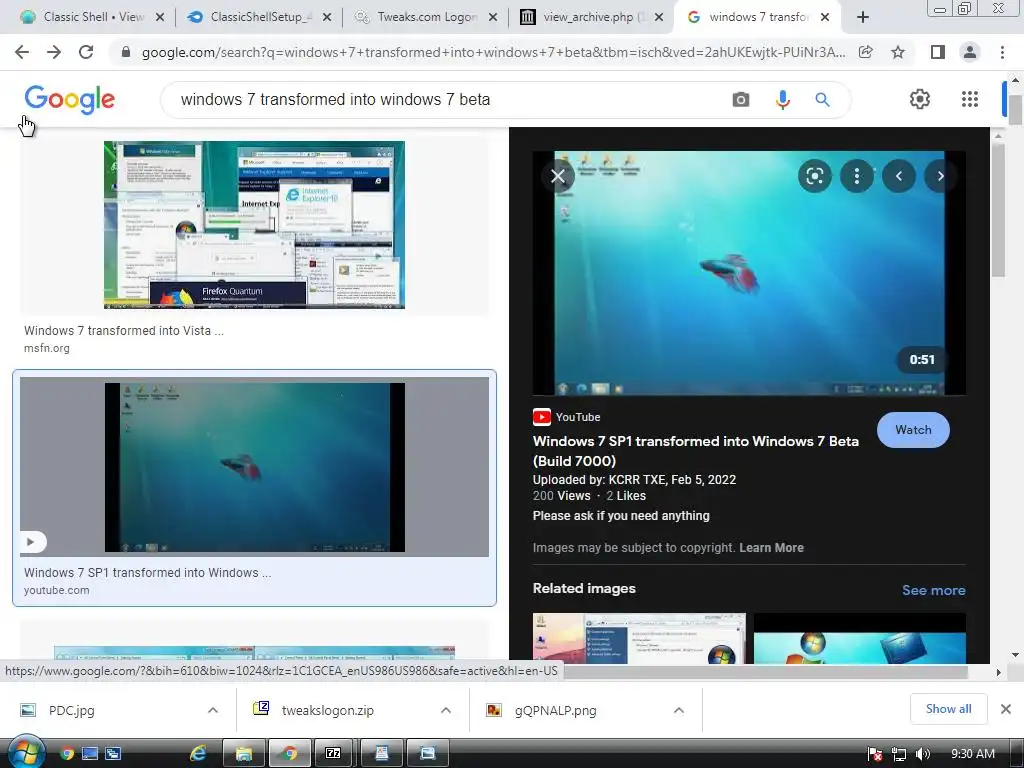Adjust the volume speaker tray icon

(922, 754)
